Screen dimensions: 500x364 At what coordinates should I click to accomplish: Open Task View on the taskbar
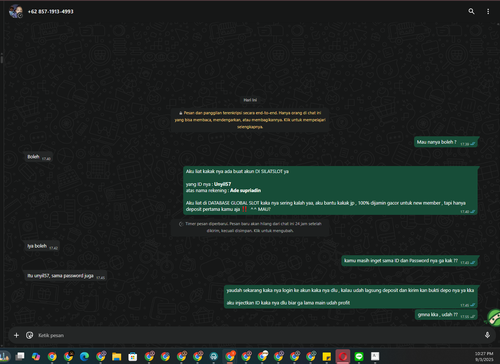[x=20, y=356]
